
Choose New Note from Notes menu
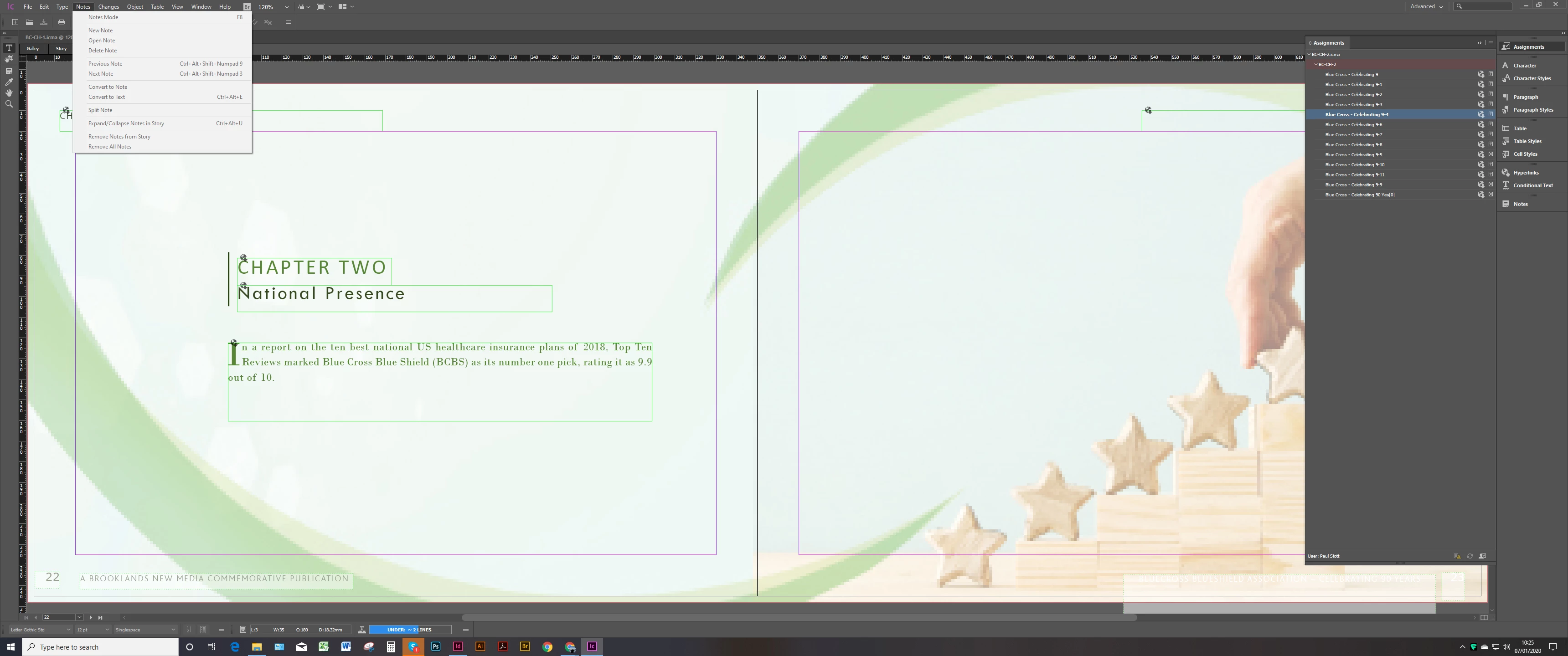[x=100, y=31]
